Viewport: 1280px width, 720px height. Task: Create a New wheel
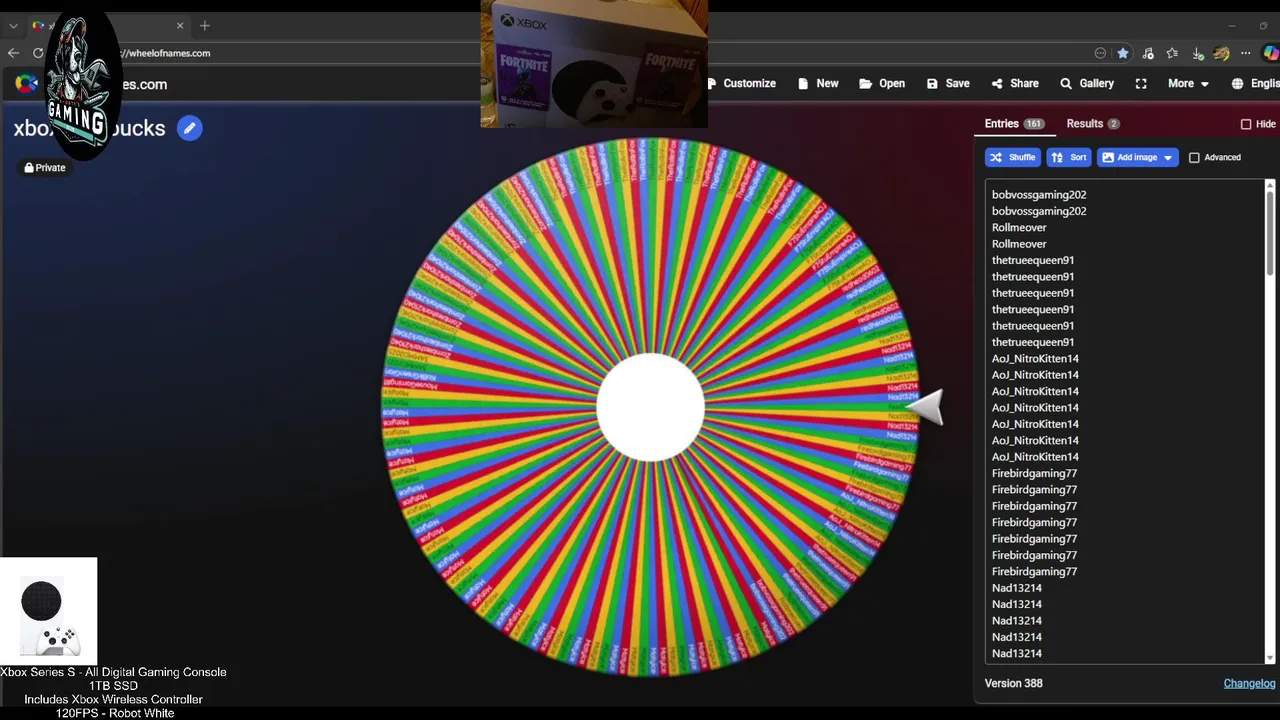coord(818,84)
